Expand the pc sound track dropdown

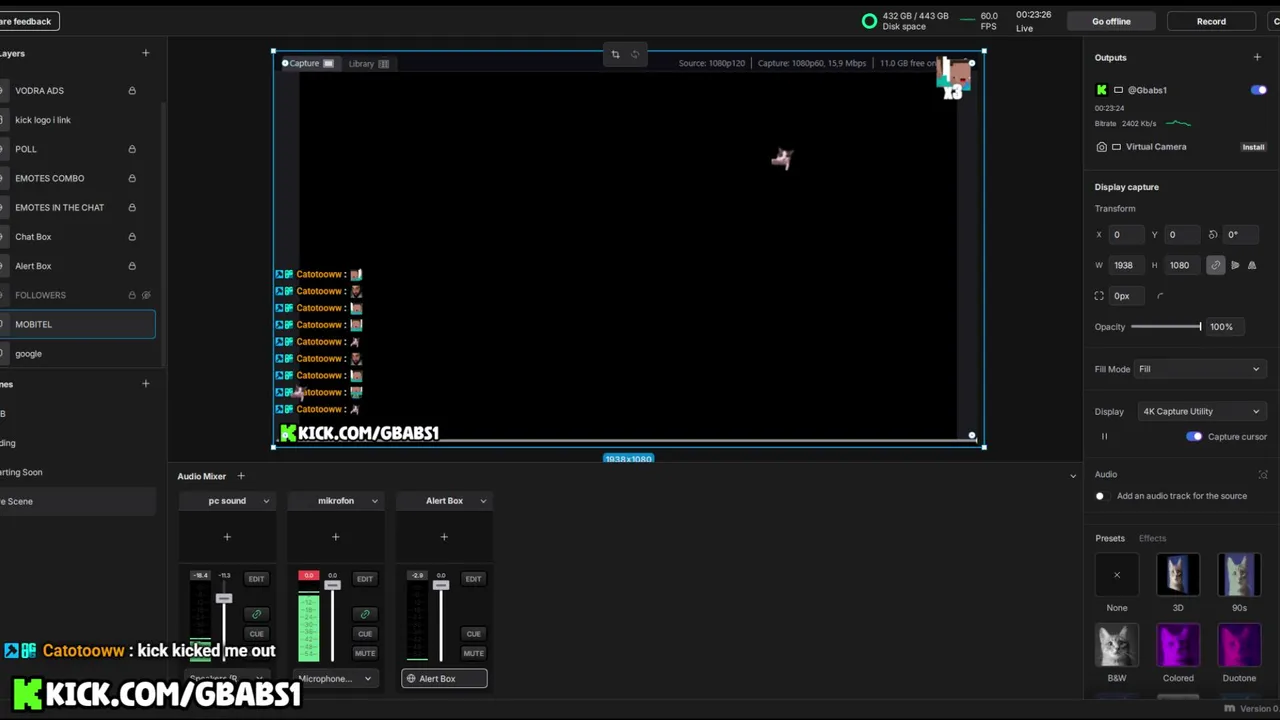266,501
